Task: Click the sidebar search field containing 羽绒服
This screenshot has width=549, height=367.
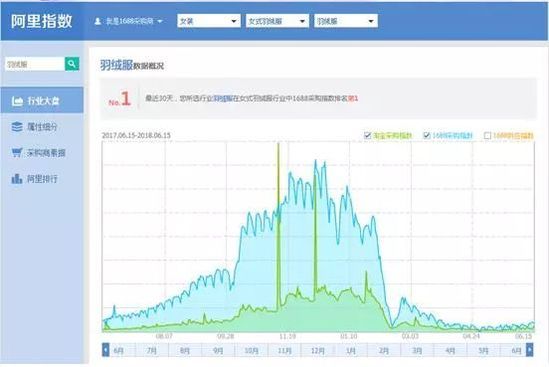Action: (x=35, y=64)
